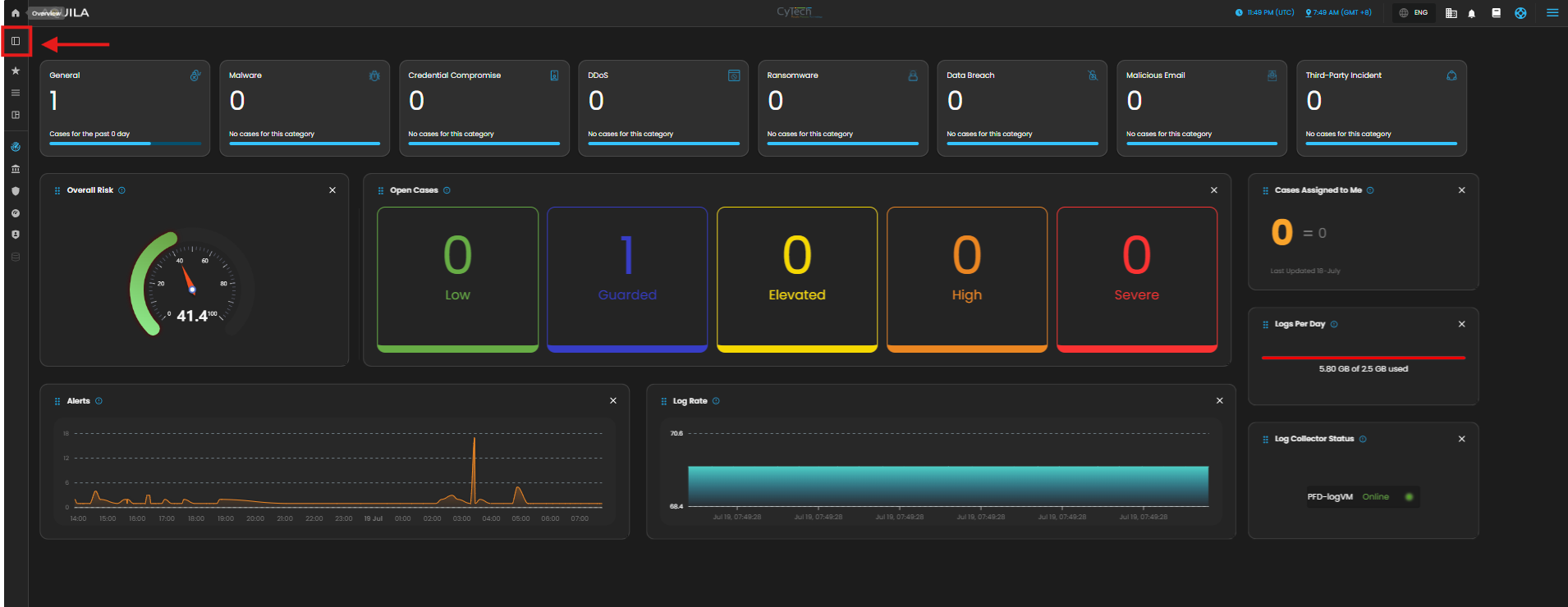
Task: Click the green Online status indicator dot
Action: [x=1410, y=497]
